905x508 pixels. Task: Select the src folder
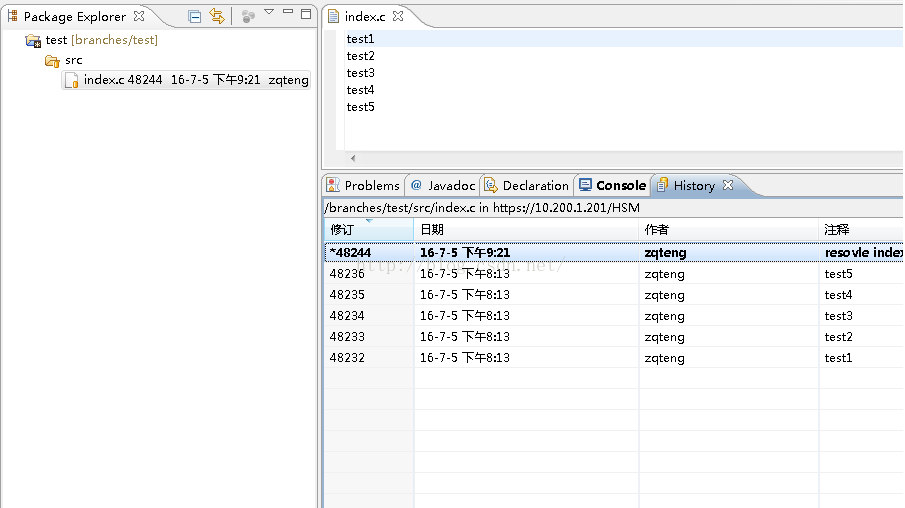[74, 60]
